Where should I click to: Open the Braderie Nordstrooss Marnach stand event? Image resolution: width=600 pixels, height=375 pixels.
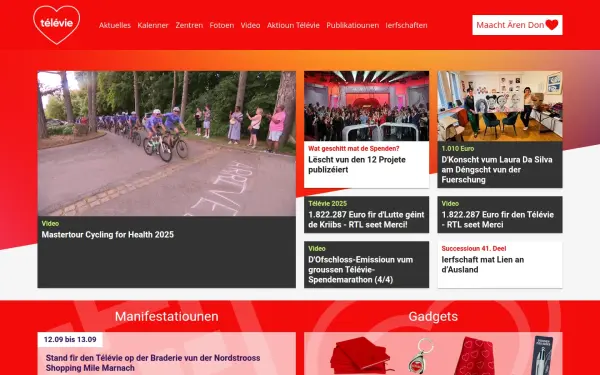(x=153, y=363)
